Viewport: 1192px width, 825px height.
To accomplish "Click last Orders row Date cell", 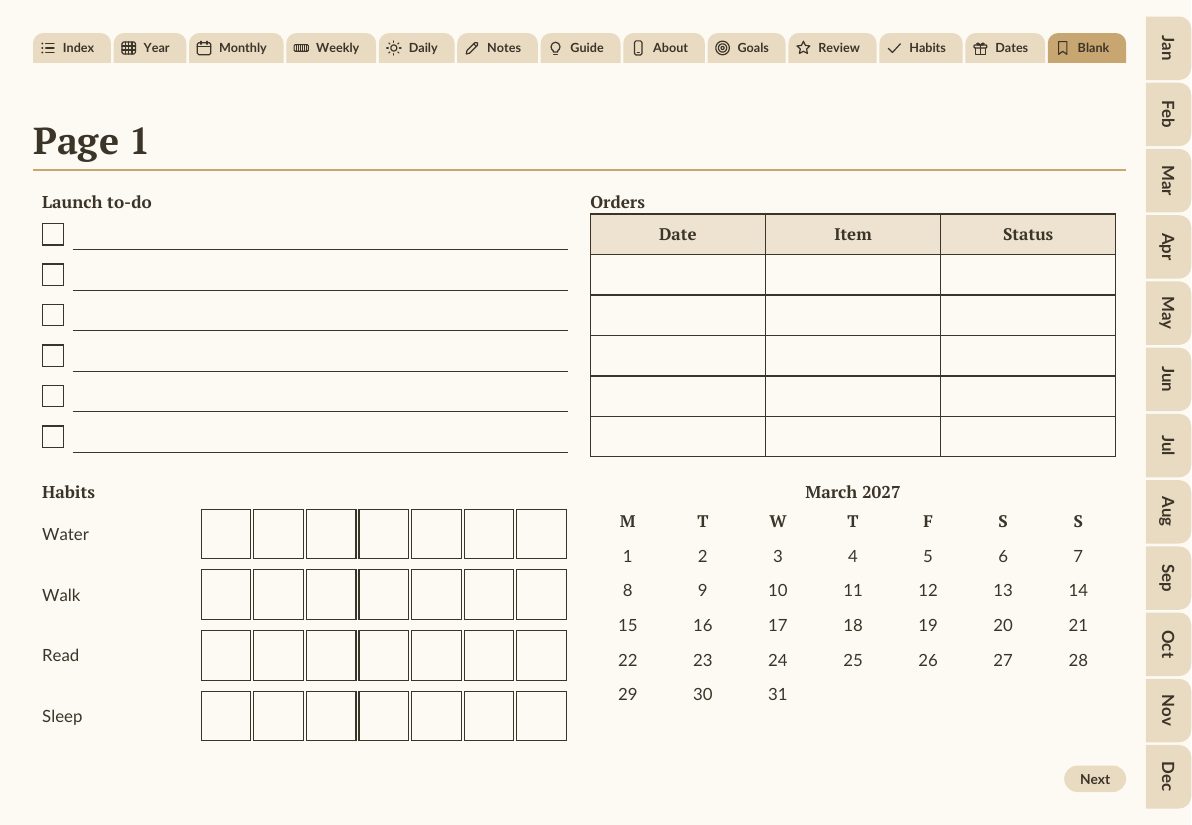I will pos(677,436).
